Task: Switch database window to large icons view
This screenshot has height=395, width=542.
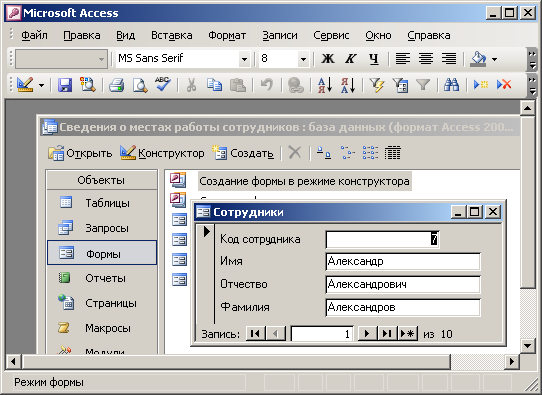Action: tap(324, 152)
